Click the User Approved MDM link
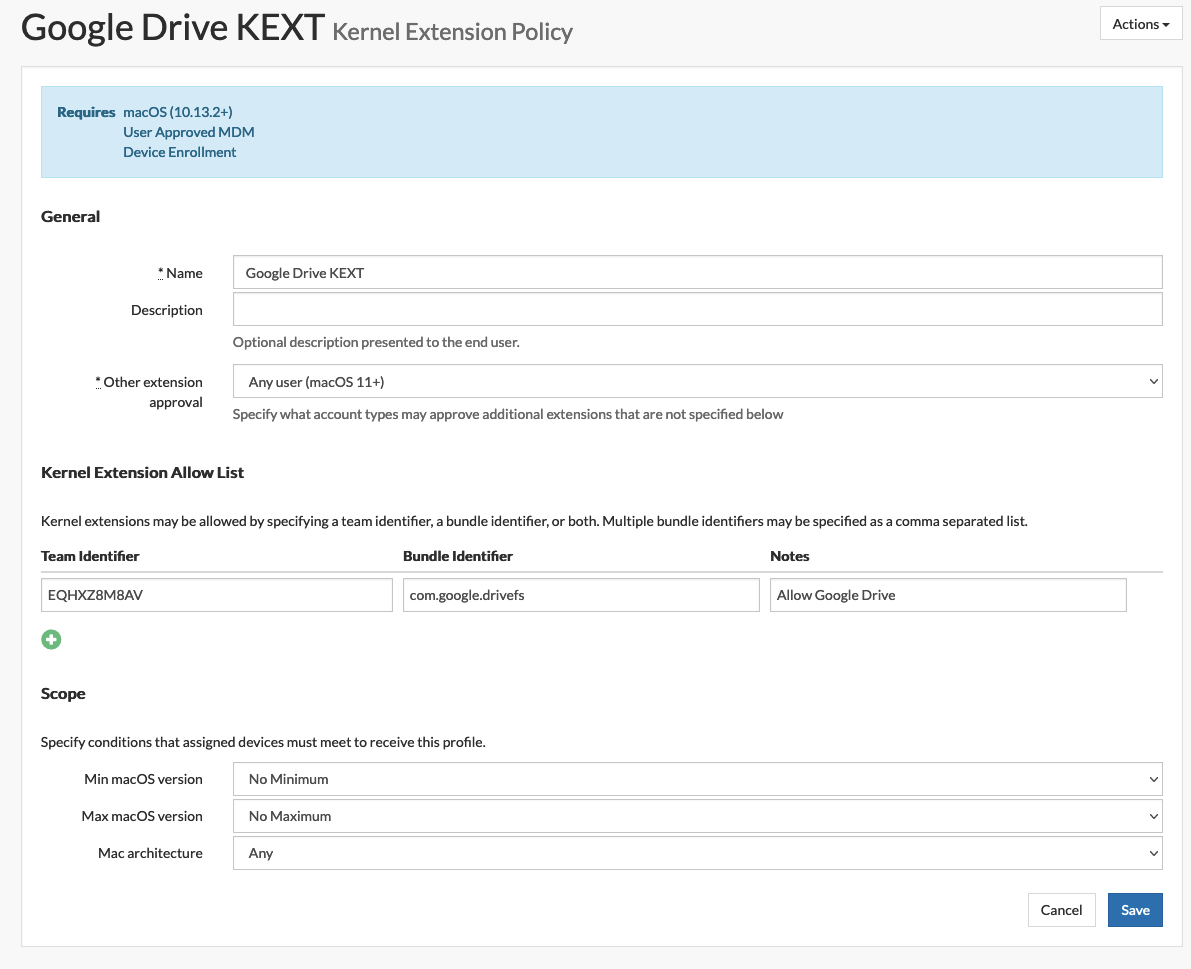This screenshot has height=969, width=1191. click(188, 132)
